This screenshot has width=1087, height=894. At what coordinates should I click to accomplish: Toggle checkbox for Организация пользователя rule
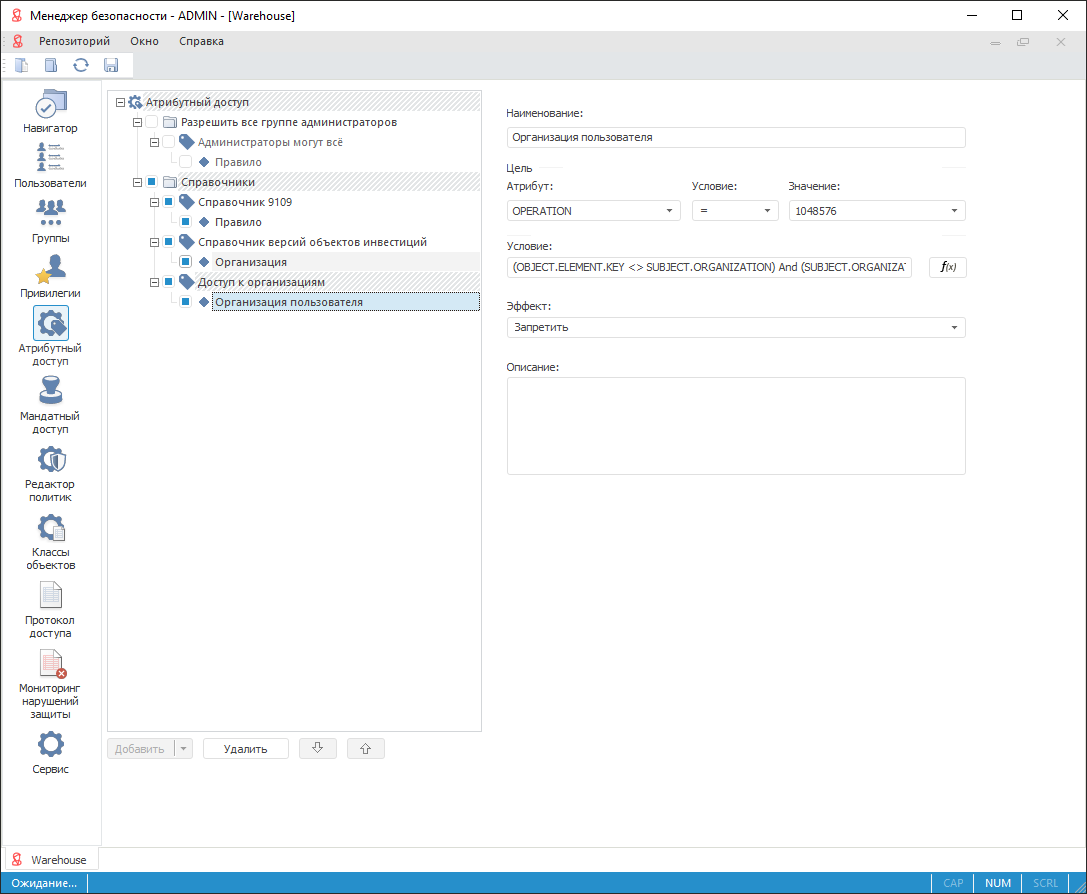(x=186, y=302)
